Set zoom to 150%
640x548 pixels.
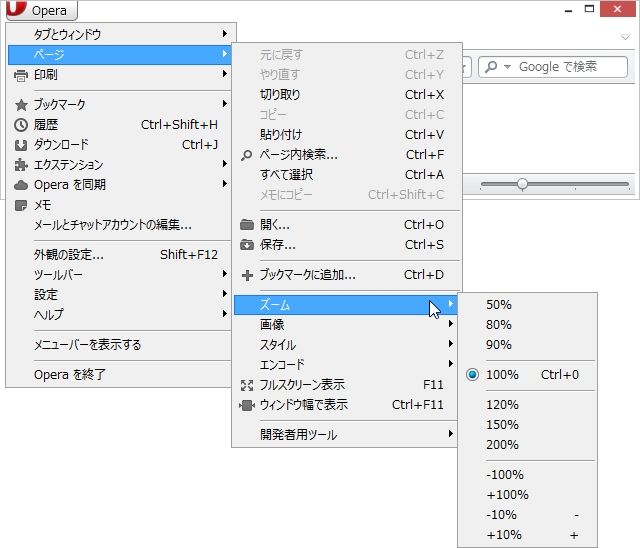527,425
